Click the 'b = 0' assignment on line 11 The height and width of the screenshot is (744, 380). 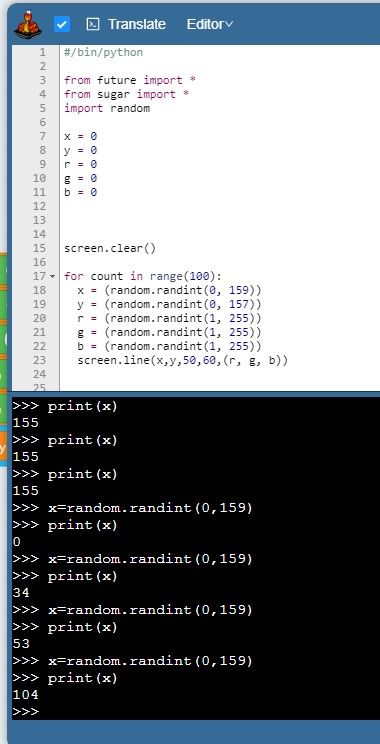81,192
